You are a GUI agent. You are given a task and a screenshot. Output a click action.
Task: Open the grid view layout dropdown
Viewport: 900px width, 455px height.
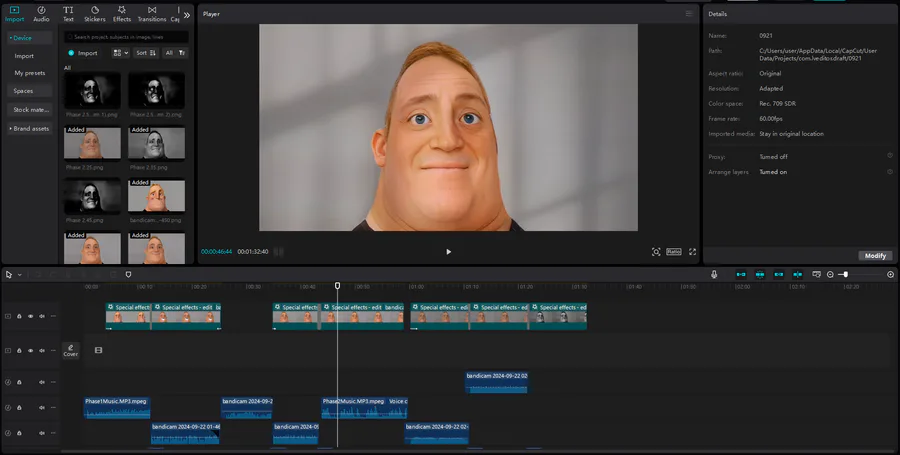pyautogui.click(x=121, y=53)
